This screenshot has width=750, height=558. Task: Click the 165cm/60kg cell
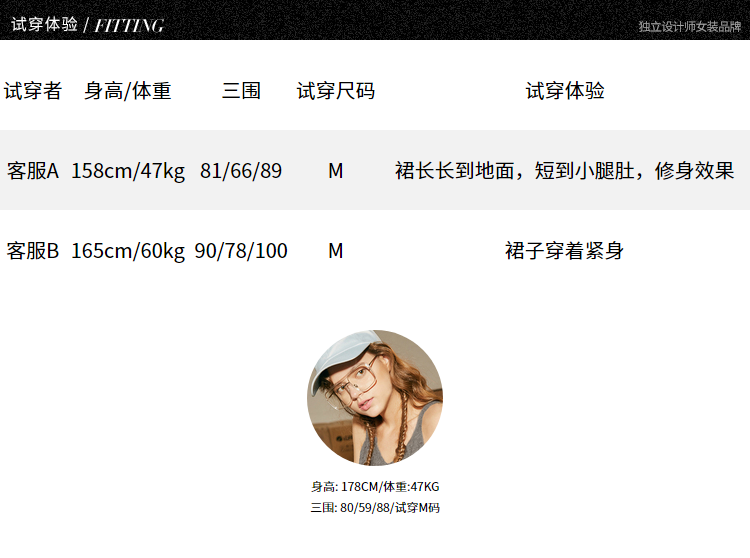pyautogui.click(x=128, y=251)
